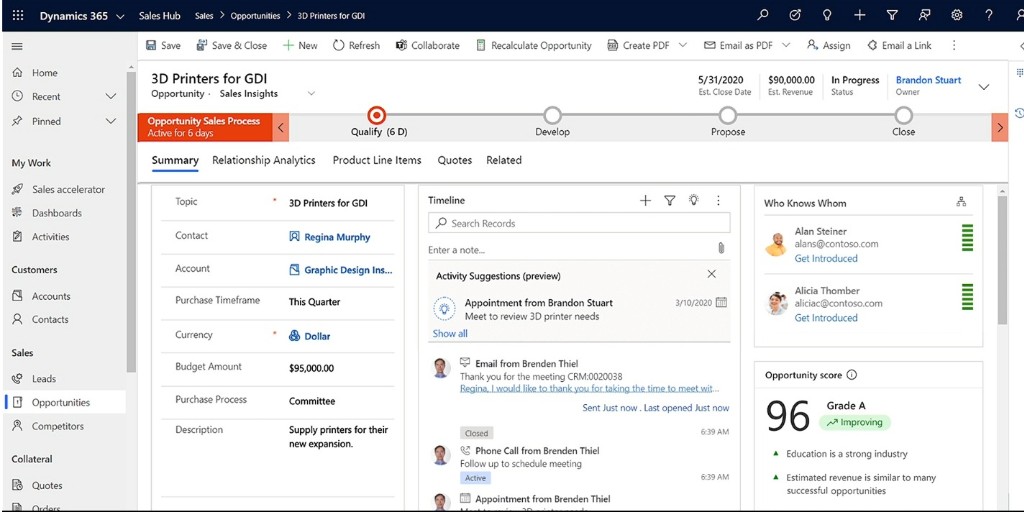Add a timeline record with plus icon
Image resolution: width=1024 pixels, height=512 pixels.
(x=645, y=200)
